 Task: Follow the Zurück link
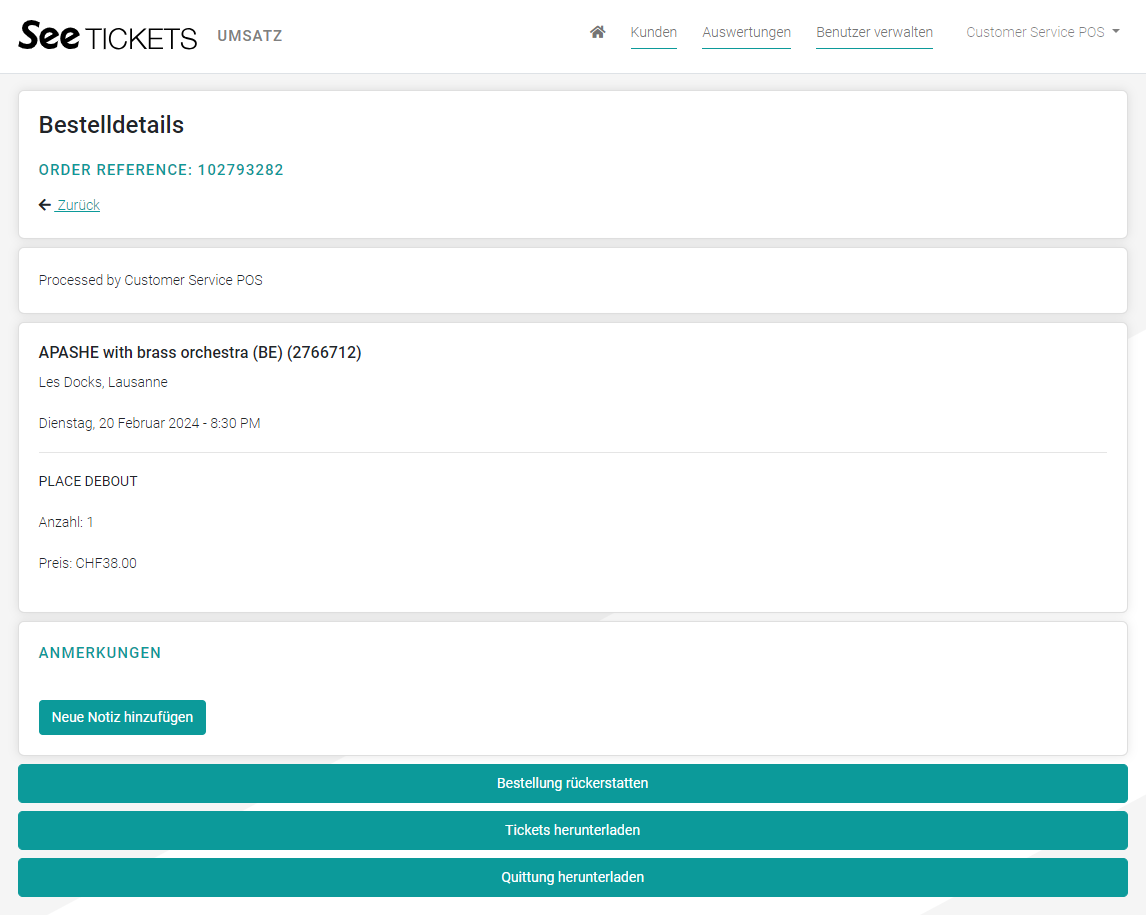(x=78, y=205)
